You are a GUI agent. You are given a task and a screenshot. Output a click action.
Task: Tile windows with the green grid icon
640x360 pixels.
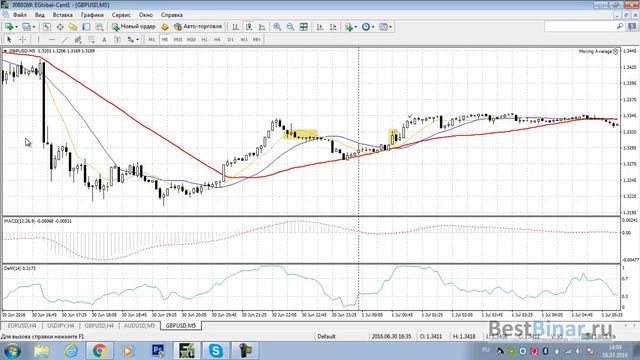[x=304, y=27]
